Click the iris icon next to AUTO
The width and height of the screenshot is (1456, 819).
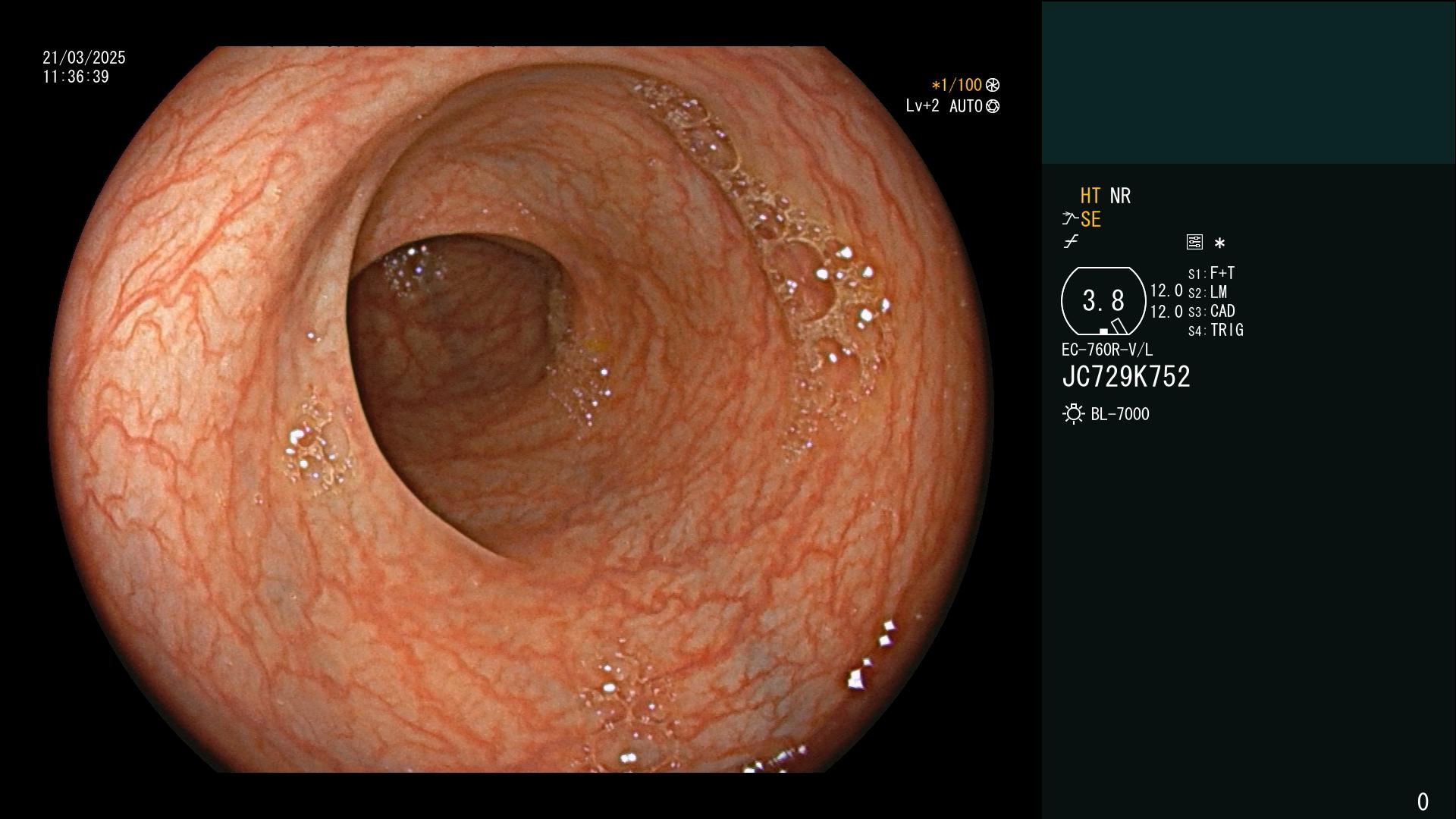[x=993, y=106]
